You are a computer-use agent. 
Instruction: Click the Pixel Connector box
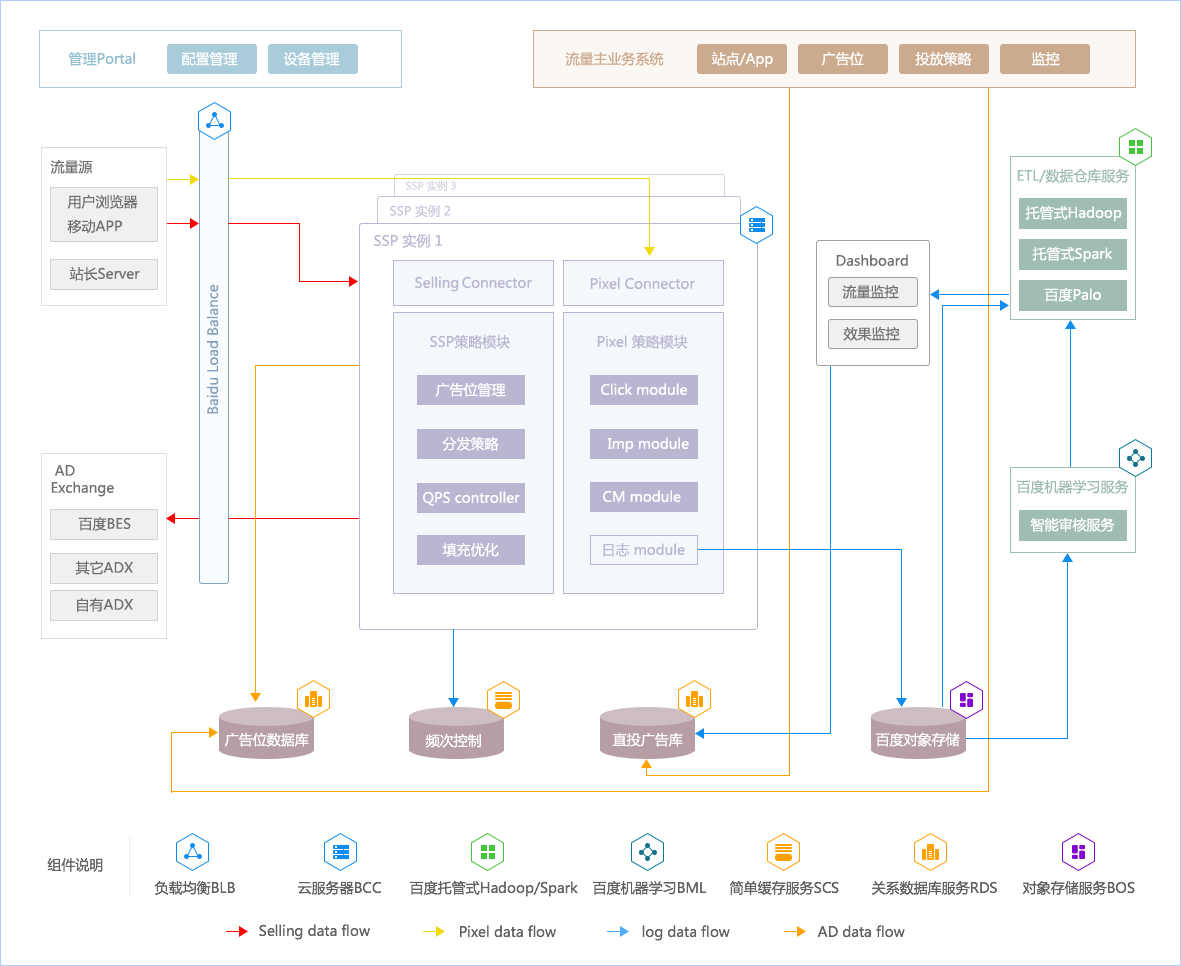[x=643, y=283]
